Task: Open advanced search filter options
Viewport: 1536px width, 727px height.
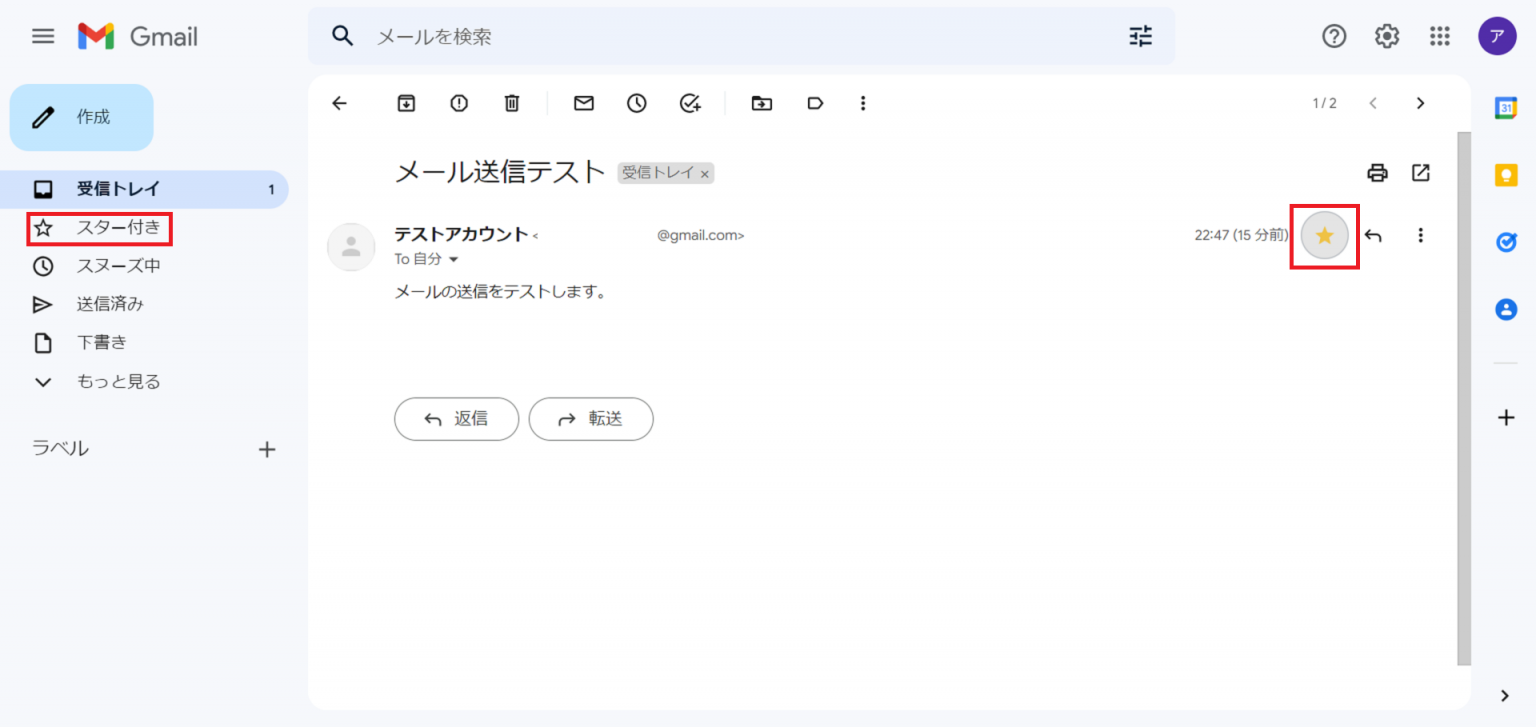Action: click(x=1139, y=36)
